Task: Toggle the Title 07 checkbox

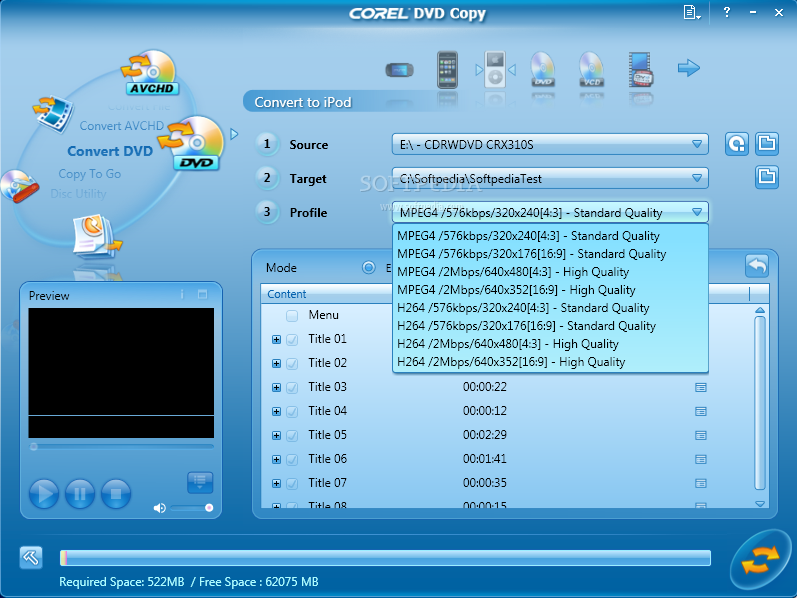Action: click(x=292, y=483)
